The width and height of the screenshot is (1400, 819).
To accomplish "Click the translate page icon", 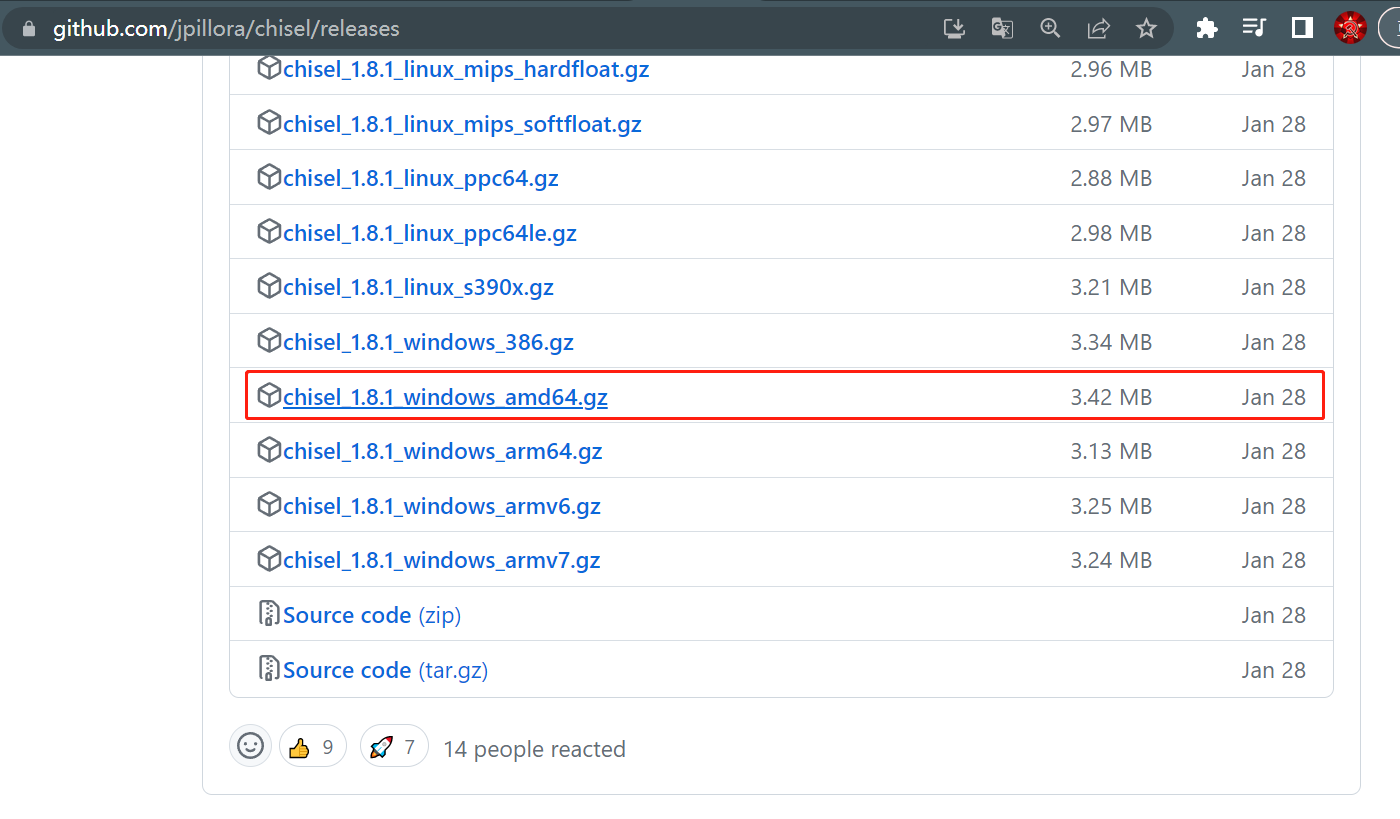I will pos(1002,28).
